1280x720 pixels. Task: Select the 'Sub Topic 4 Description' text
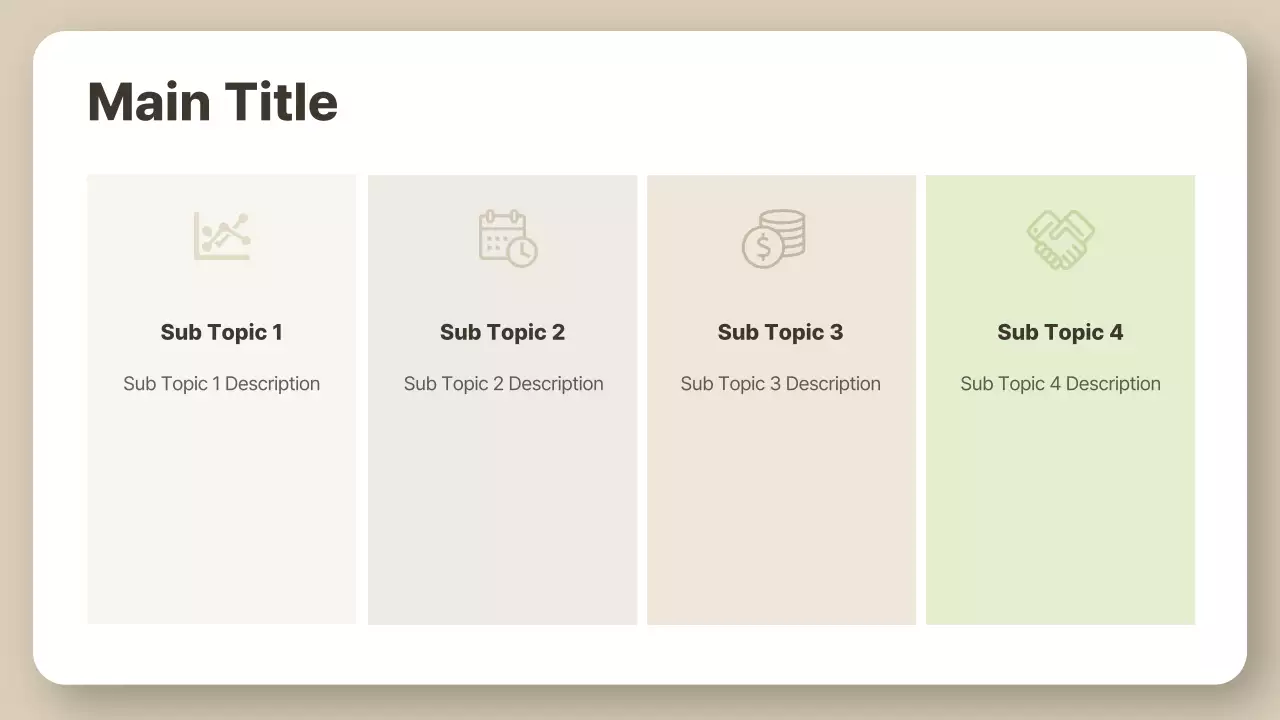coord(1060,384)
